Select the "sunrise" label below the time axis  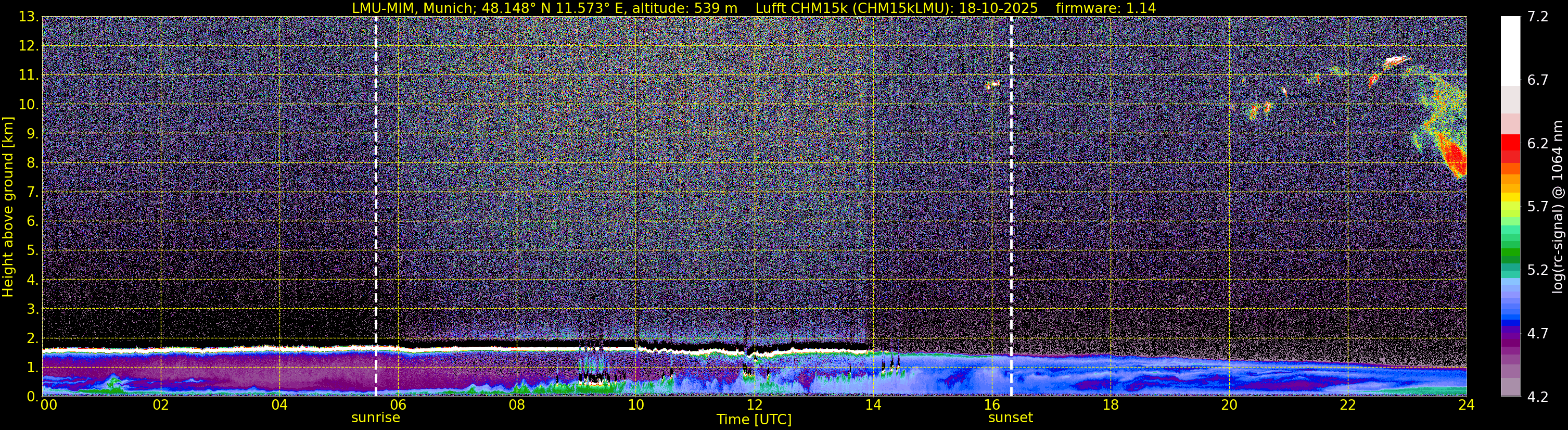[376, 418]
